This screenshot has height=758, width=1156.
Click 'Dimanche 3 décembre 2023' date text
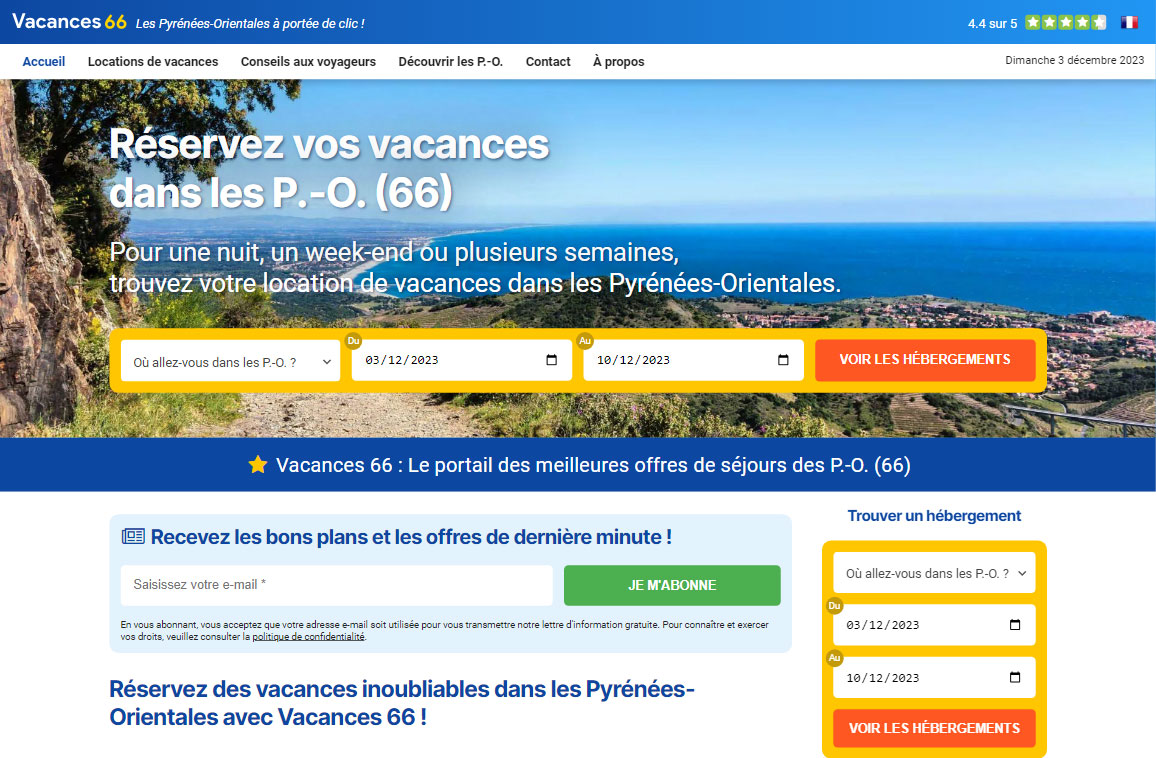click(x=1074, y=60)
